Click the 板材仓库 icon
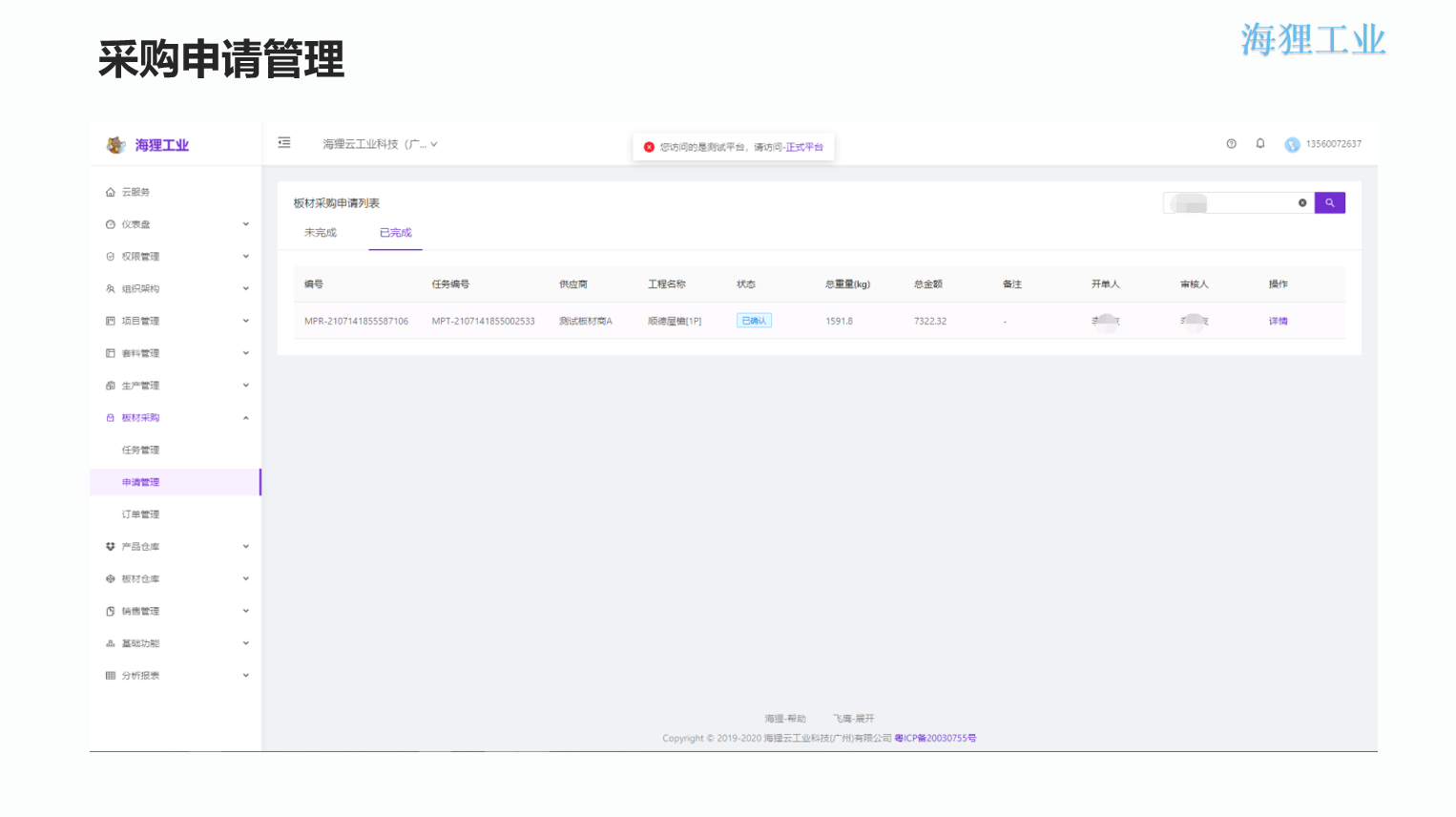Screen dimensions: 1456x817 [x=111, y=579]
